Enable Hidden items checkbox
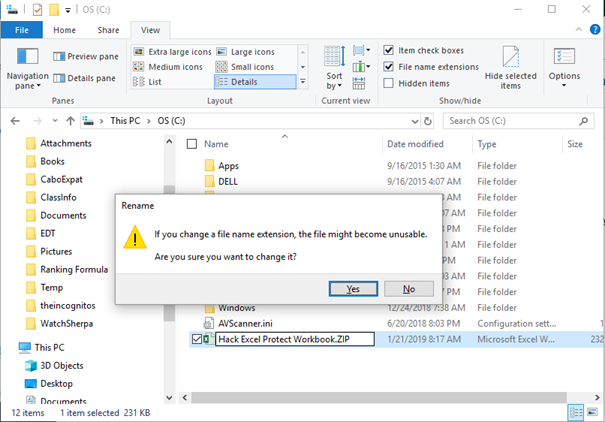The image size is (605, 422). point(389,83)
